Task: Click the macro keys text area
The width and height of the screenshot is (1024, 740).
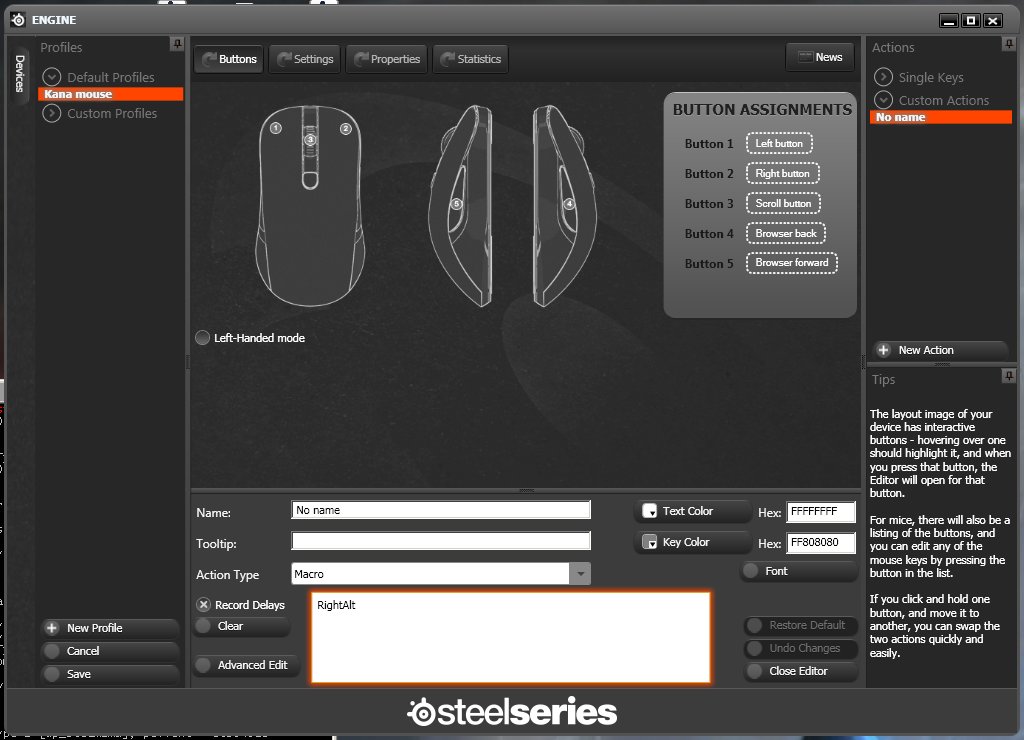Action: pos(511,637)
